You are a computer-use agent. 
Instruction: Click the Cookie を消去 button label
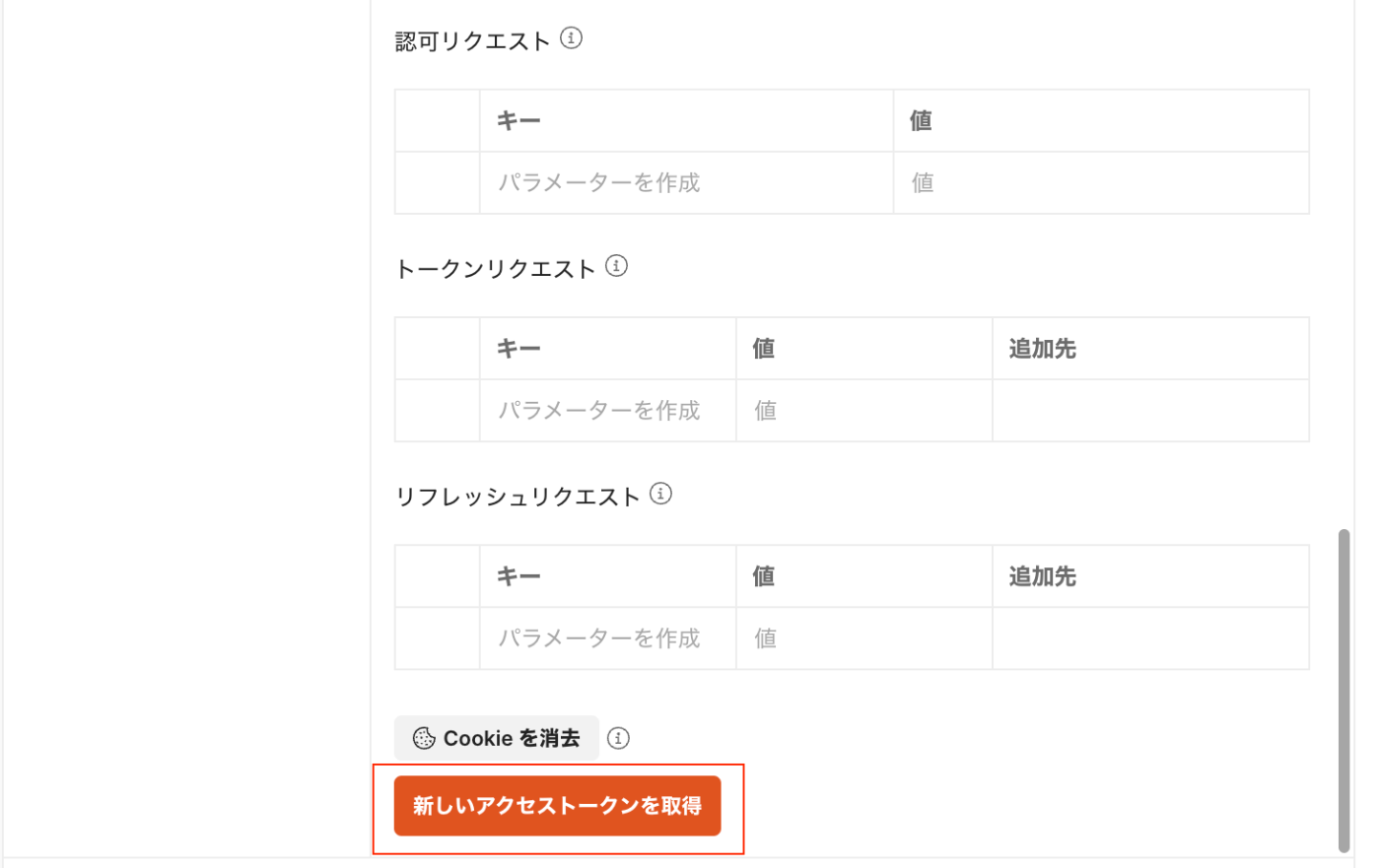(x=512, y=738)
